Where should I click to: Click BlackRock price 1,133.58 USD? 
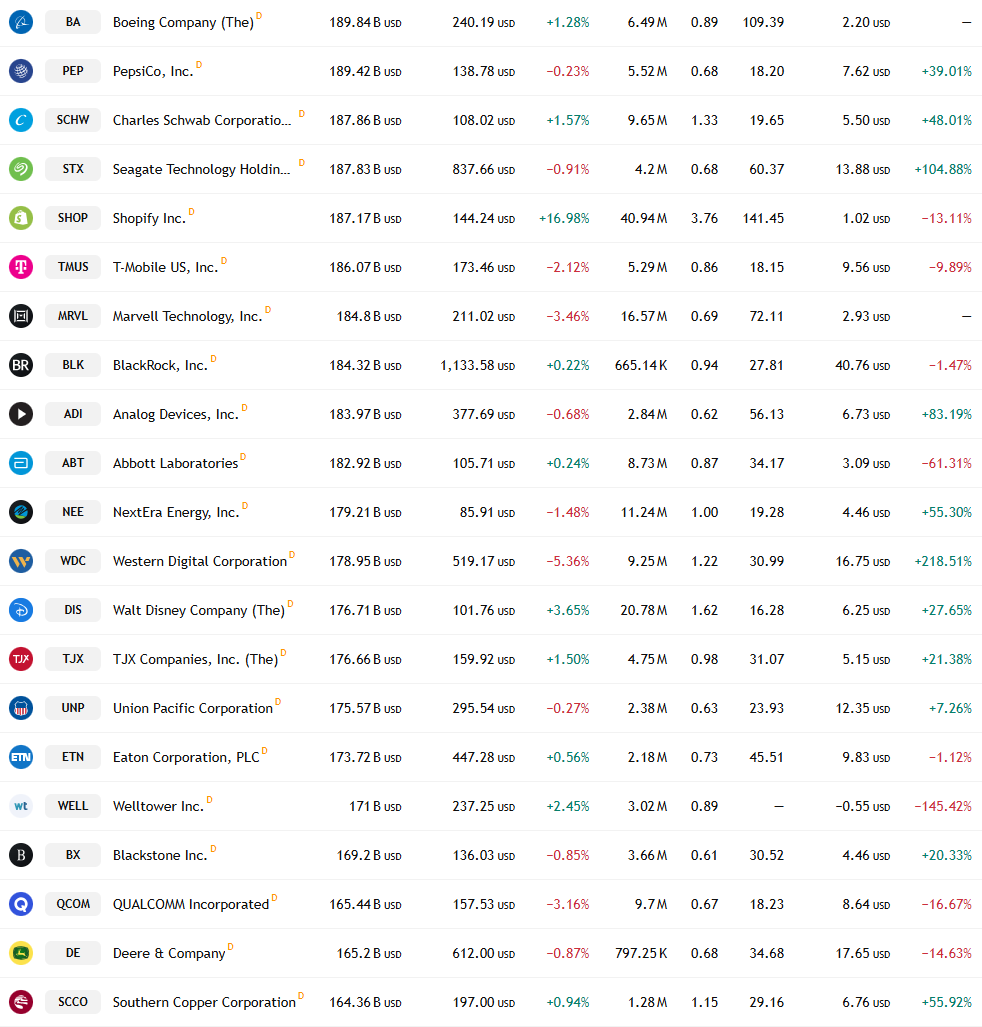coord(478,365)
